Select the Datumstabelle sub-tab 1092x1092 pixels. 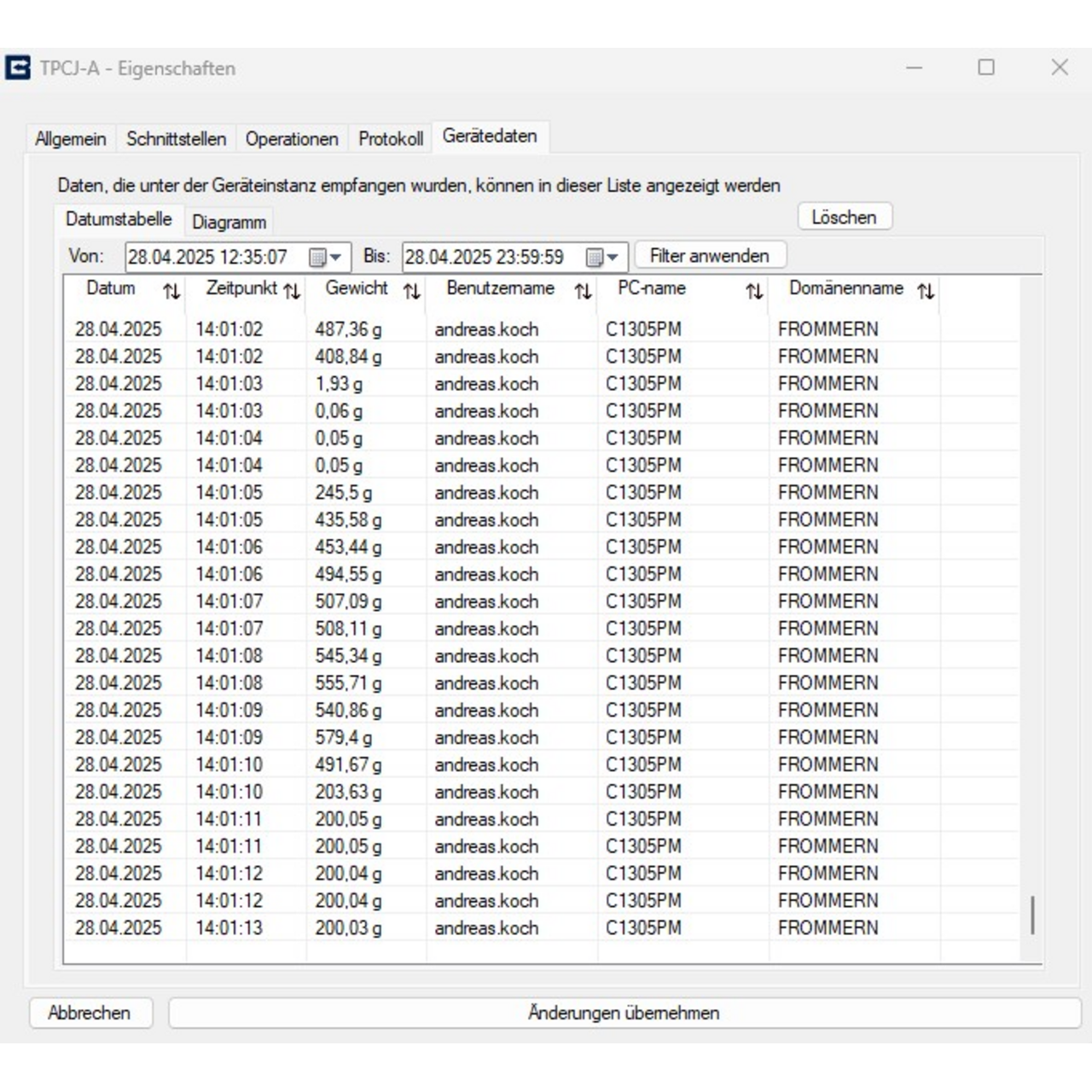(x=119, y=219)
